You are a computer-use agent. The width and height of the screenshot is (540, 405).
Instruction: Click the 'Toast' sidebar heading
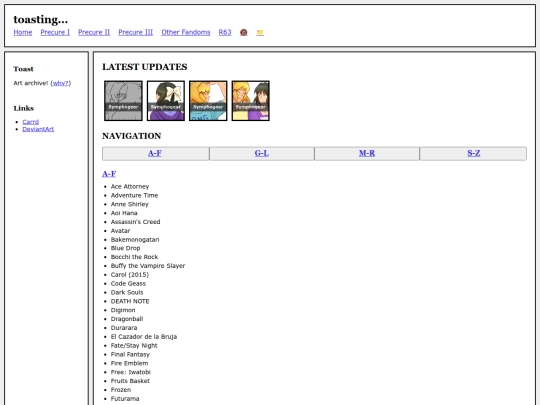click(23, 69)
